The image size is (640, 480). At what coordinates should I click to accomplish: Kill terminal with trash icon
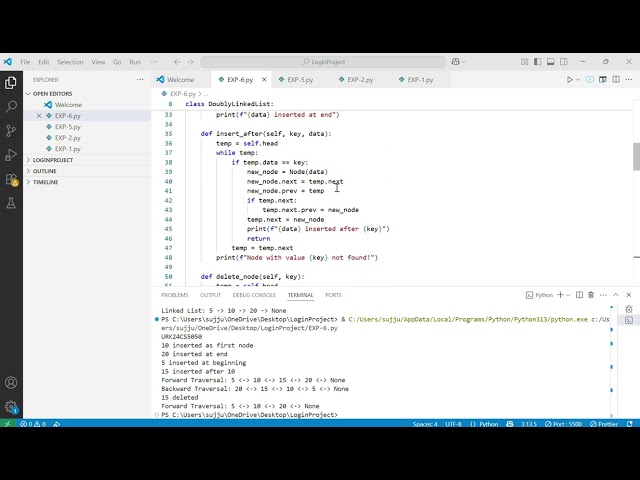591,295
